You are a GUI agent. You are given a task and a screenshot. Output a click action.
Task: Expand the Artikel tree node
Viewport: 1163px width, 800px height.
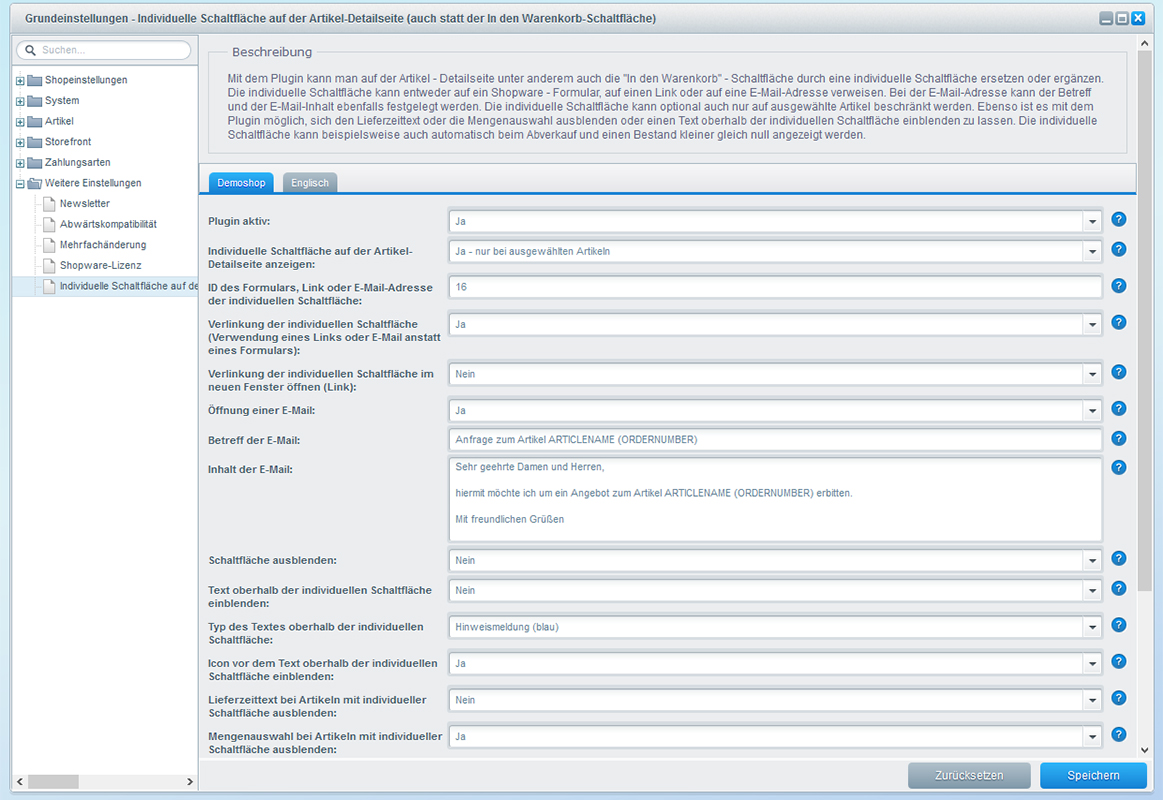pos(20,122)
